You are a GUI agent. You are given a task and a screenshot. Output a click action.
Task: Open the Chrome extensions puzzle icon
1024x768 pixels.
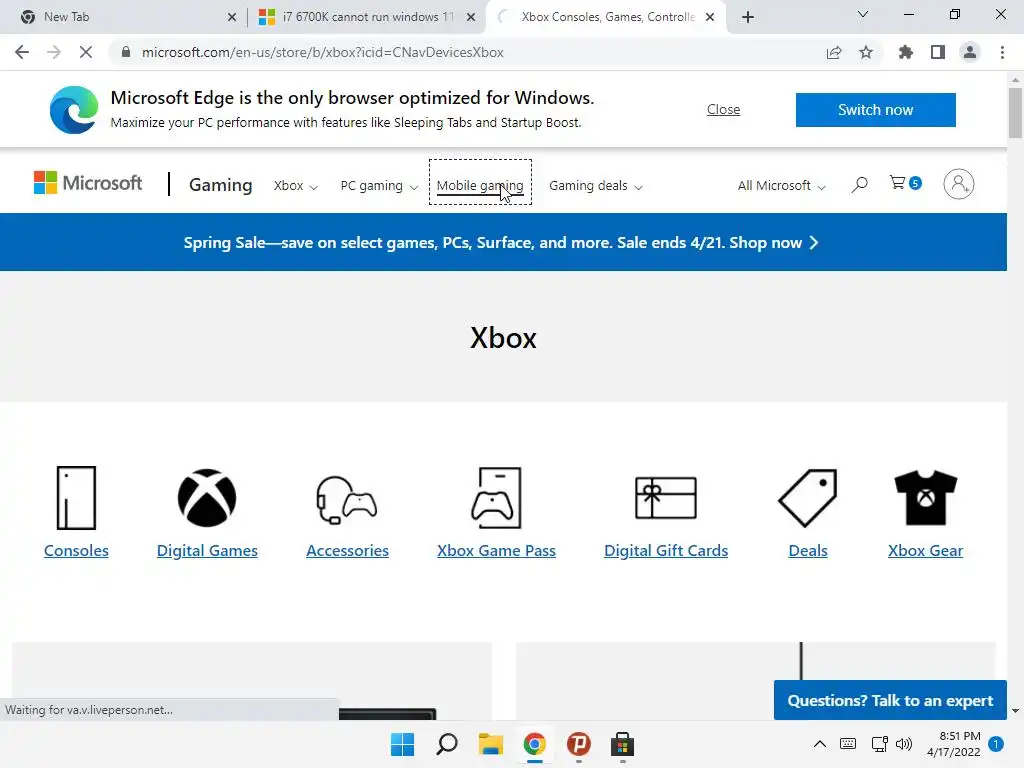point(905,52)
